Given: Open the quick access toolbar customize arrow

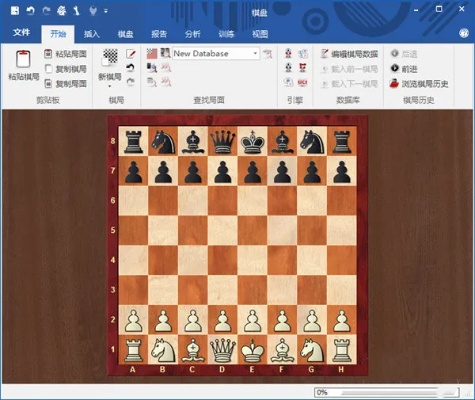Looking at the screenshot, I should pos(106,11).
